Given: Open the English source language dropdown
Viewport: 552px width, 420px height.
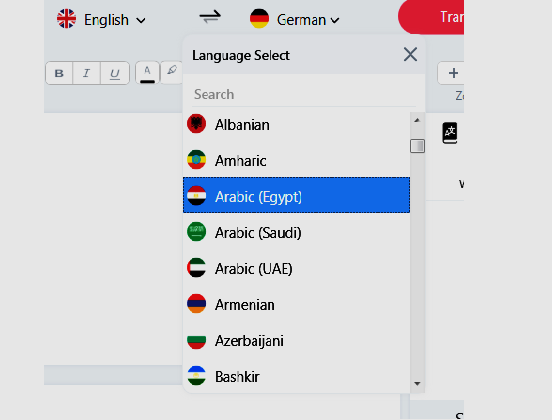Looking at the screenshot, I should [101, 19].
